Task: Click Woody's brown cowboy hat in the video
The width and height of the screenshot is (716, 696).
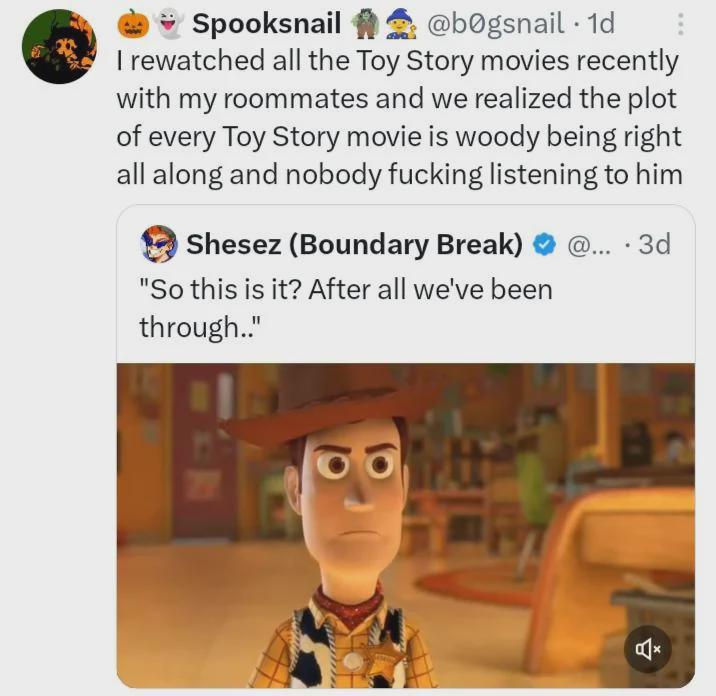Action: (x=330, y=410)
